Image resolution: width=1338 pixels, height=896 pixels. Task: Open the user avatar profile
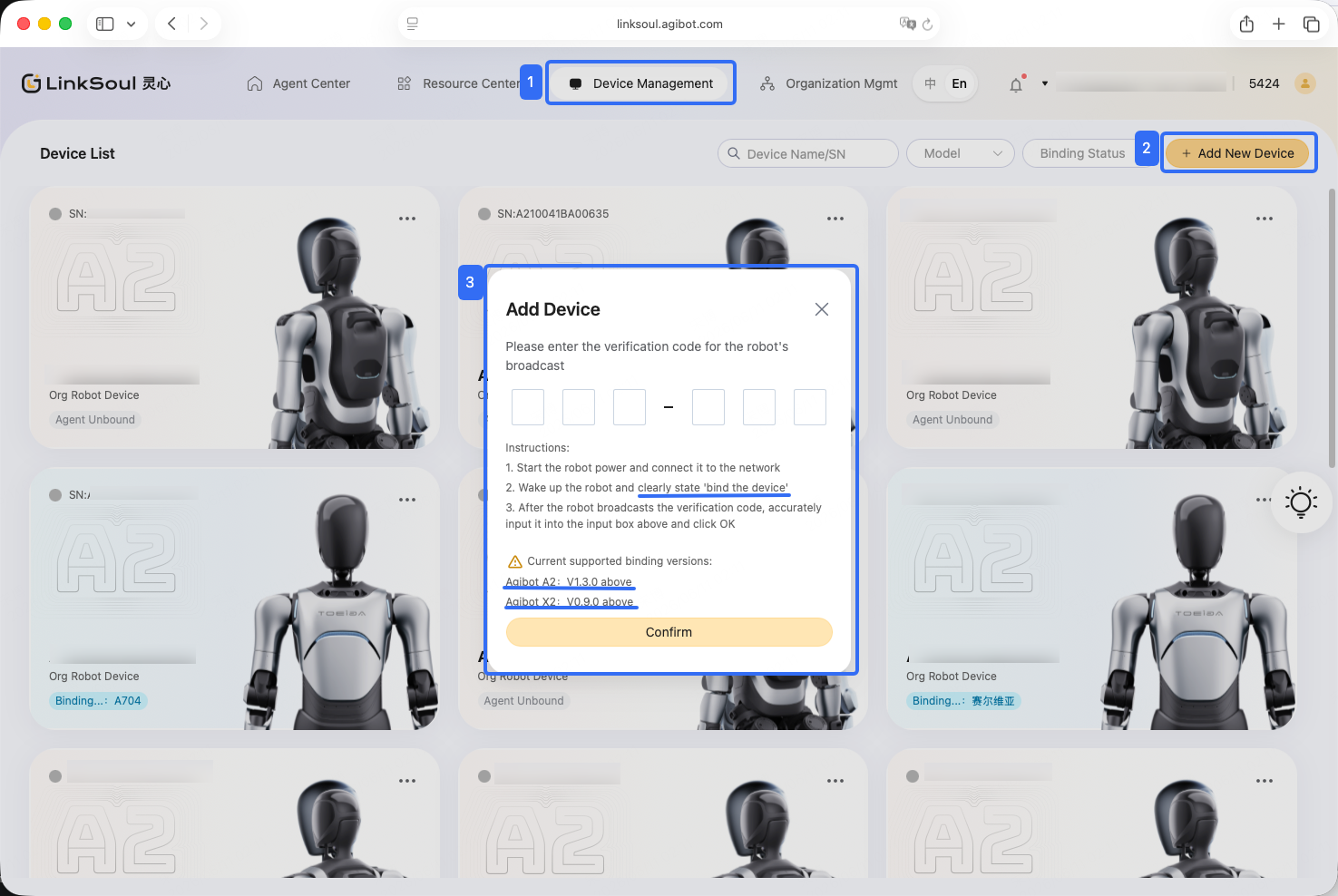(x=1305, y=83)
